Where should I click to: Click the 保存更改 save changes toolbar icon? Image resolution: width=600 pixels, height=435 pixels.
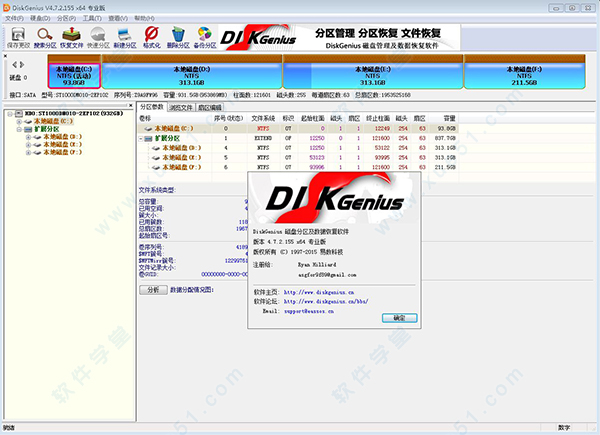pos(18,34)
